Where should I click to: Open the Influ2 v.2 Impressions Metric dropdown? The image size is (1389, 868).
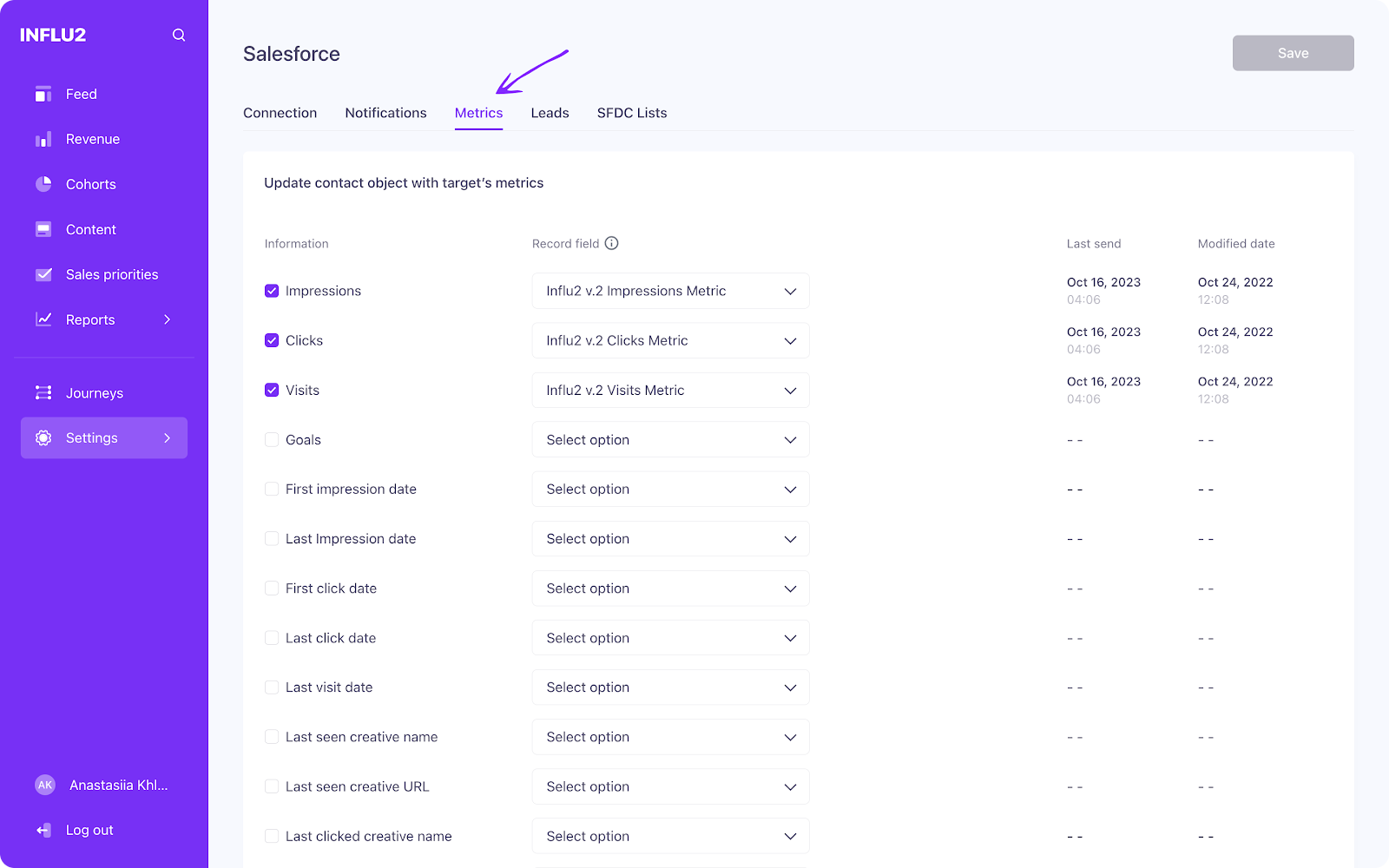point(670,291)
